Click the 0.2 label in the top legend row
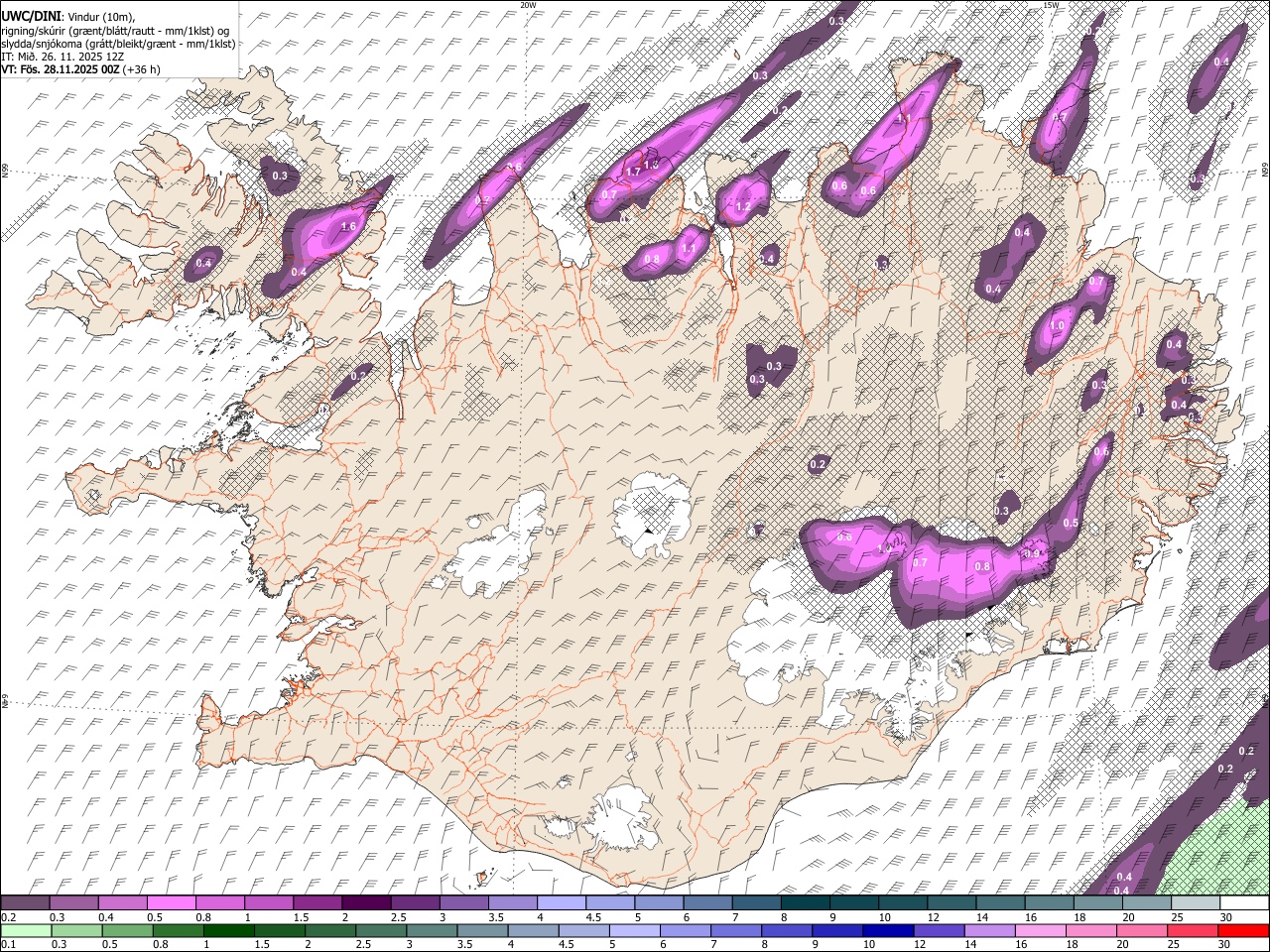 click(9, 917)
